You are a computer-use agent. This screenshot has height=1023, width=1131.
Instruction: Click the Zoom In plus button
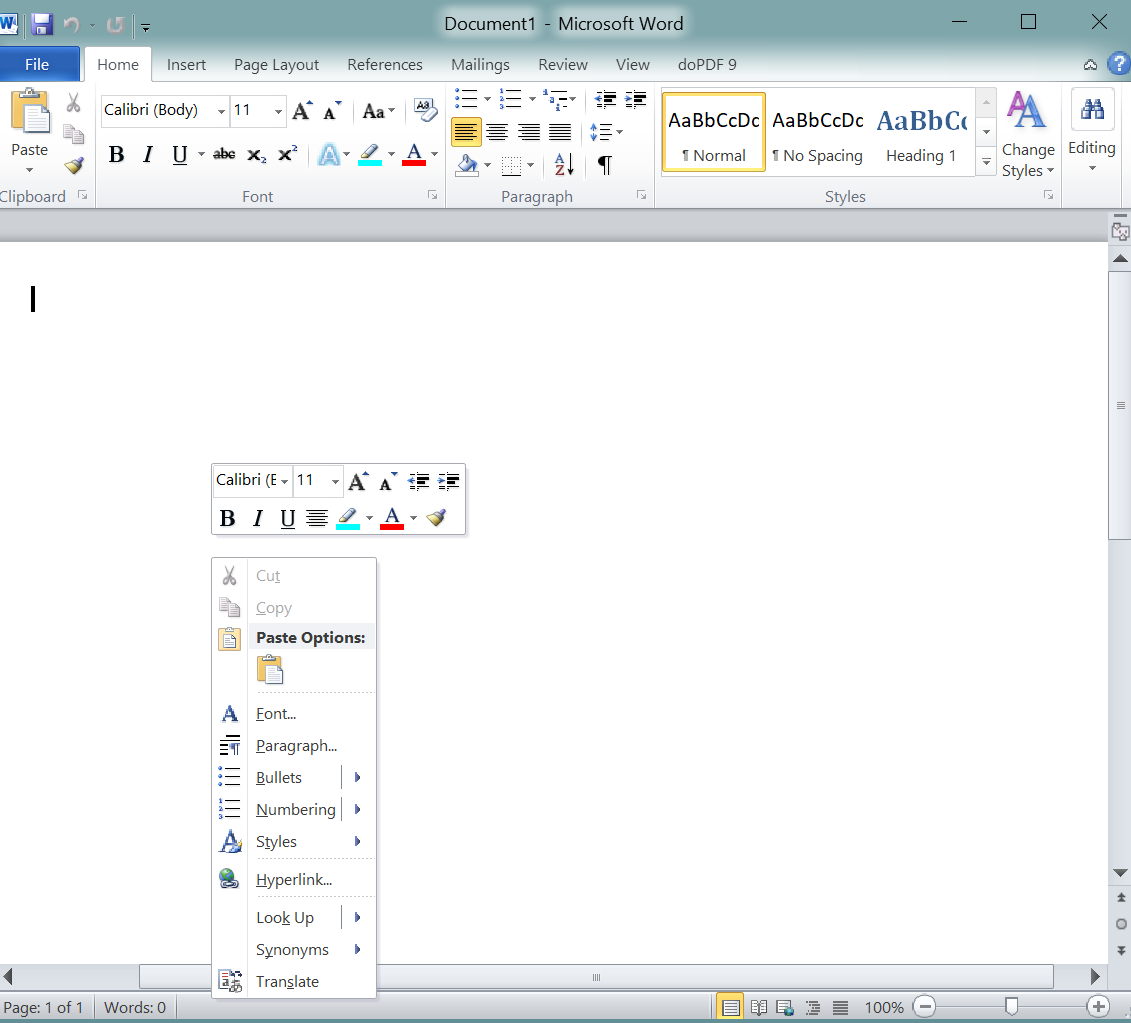point(1098,1006)
